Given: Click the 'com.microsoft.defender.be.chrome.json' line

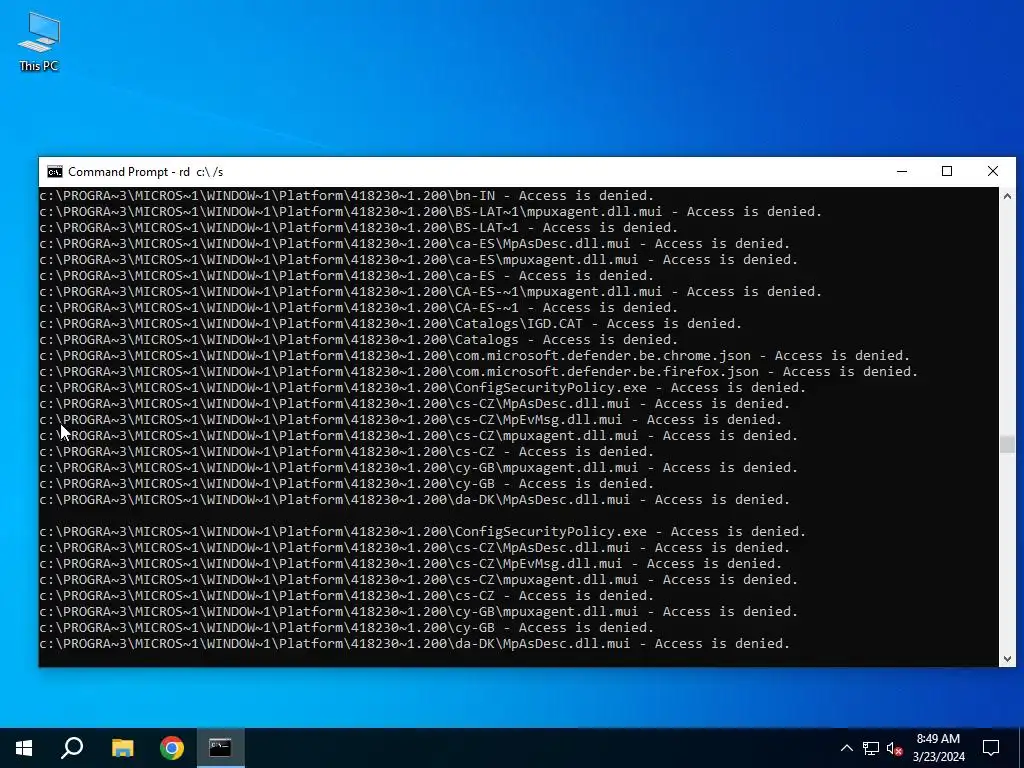Looking at the screenshot, I should (x=475, y=356).
